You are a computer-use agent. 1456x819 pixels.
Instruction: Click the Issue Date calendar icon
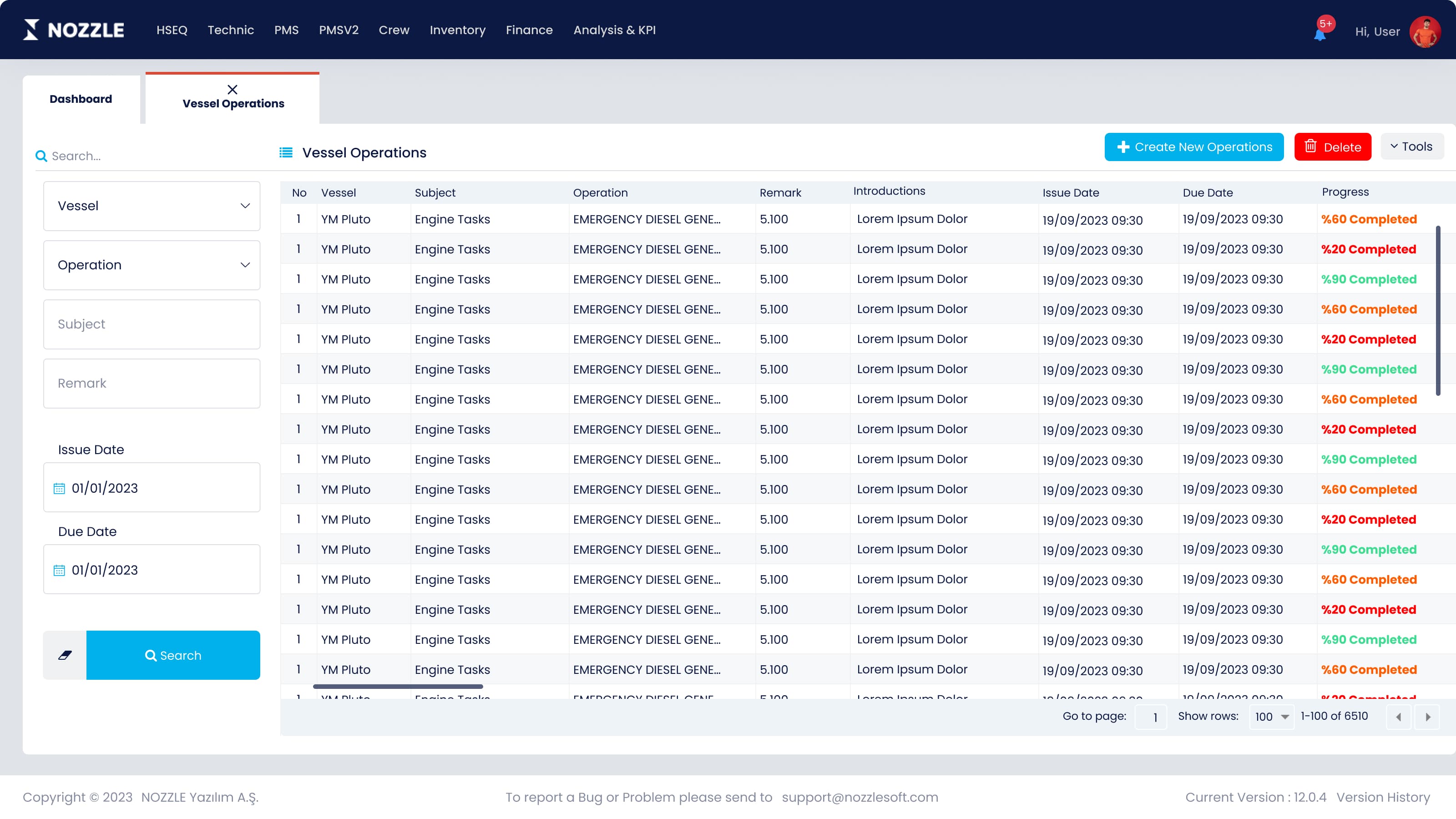click(59, 488)
